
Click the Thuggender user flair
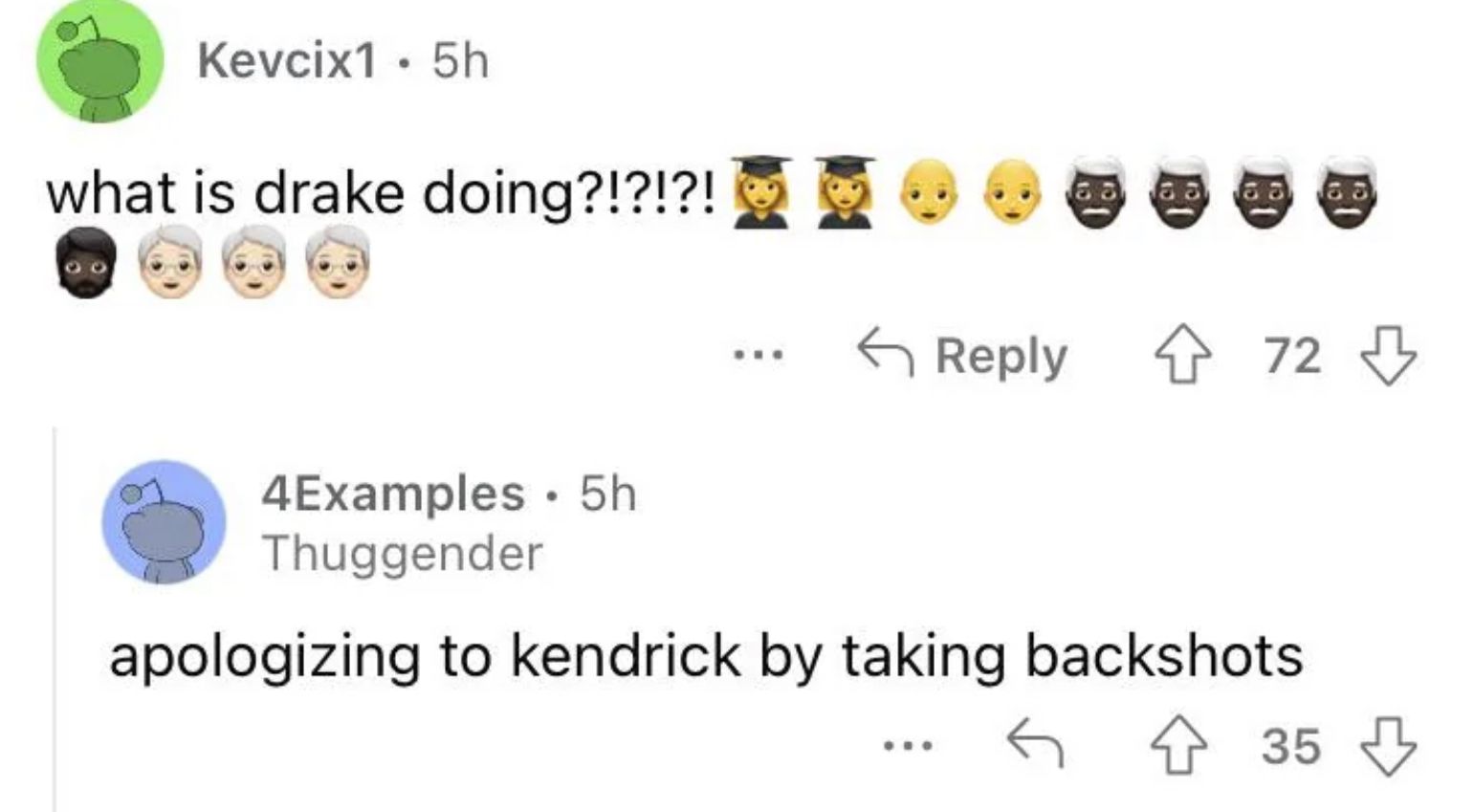[x=403, y=554]
